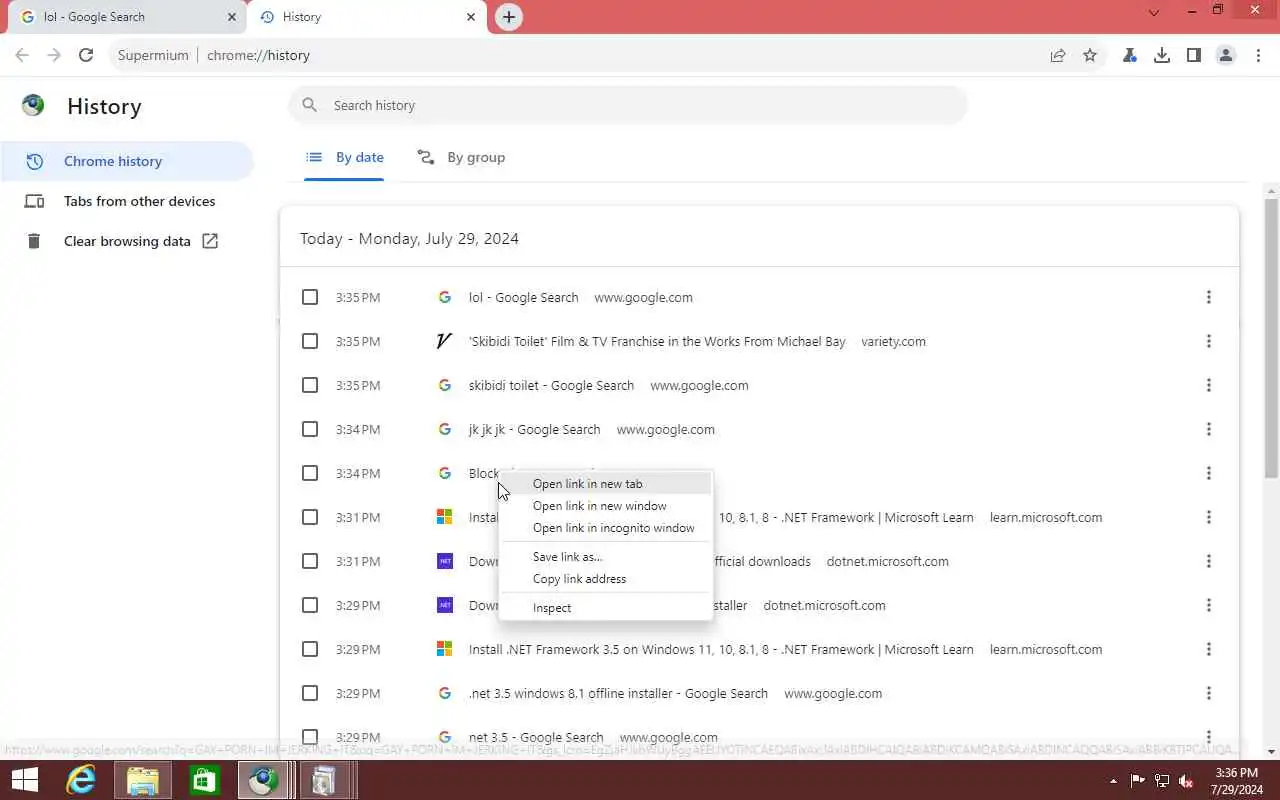The image size is (1280, 800).
Task: Open the share page icon in address bar
Action: pos(1058,55)
